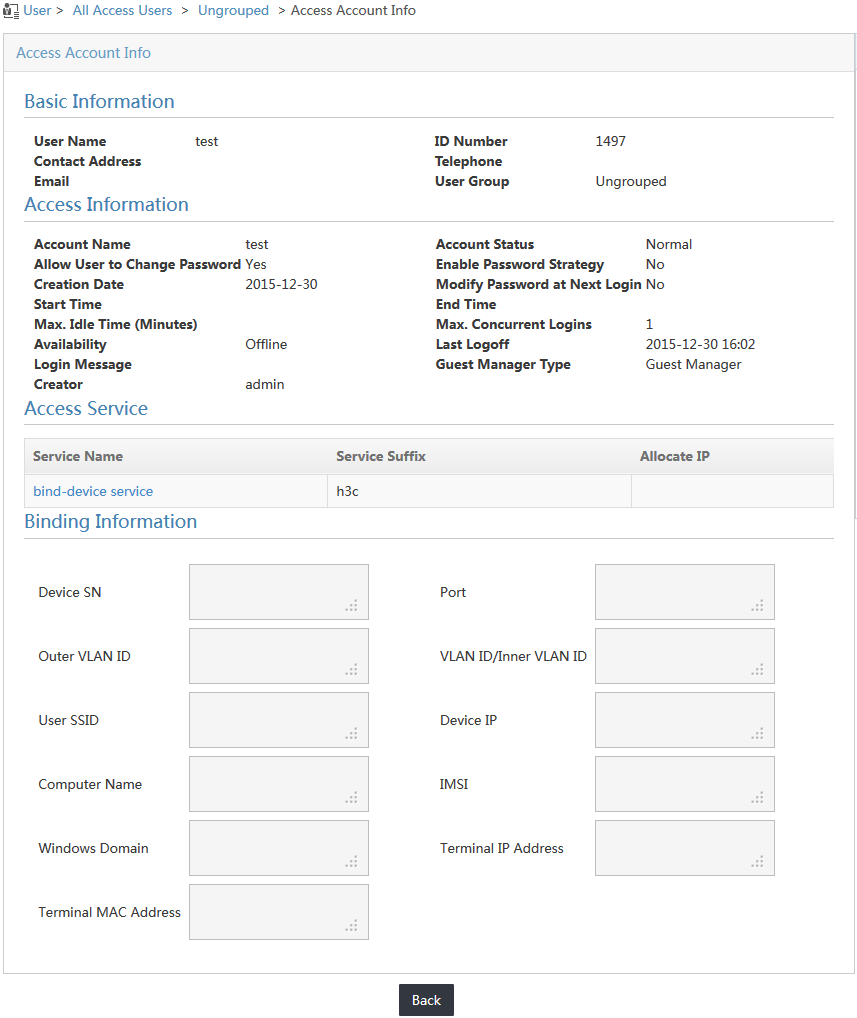
Task: Click the Modify Password at Next Login value No
Action: coord(655,284)
